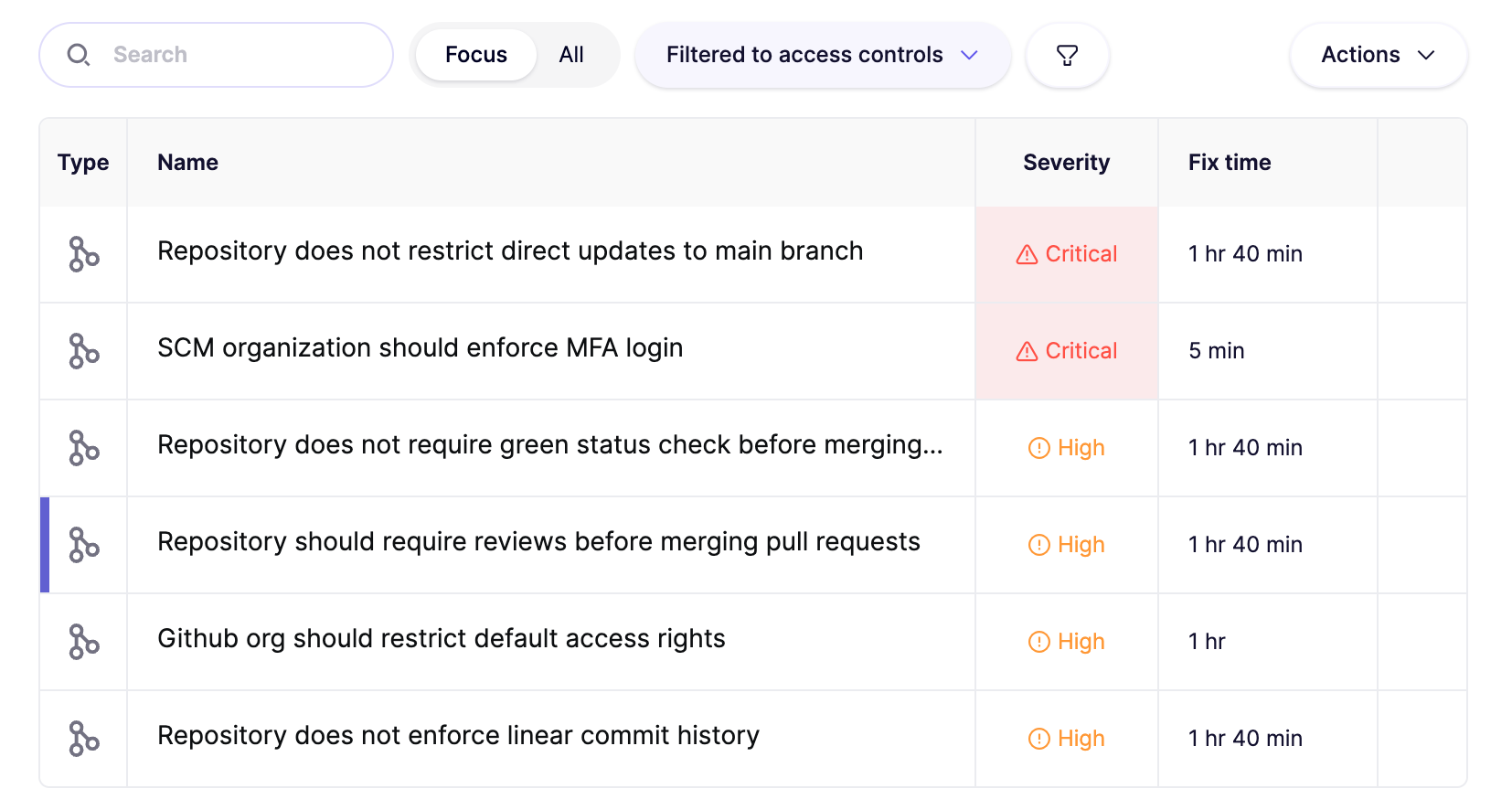This screenshot has width=1512, height=810.
Task: Click High severity on default access rights row
Action: coord(1067,642)
